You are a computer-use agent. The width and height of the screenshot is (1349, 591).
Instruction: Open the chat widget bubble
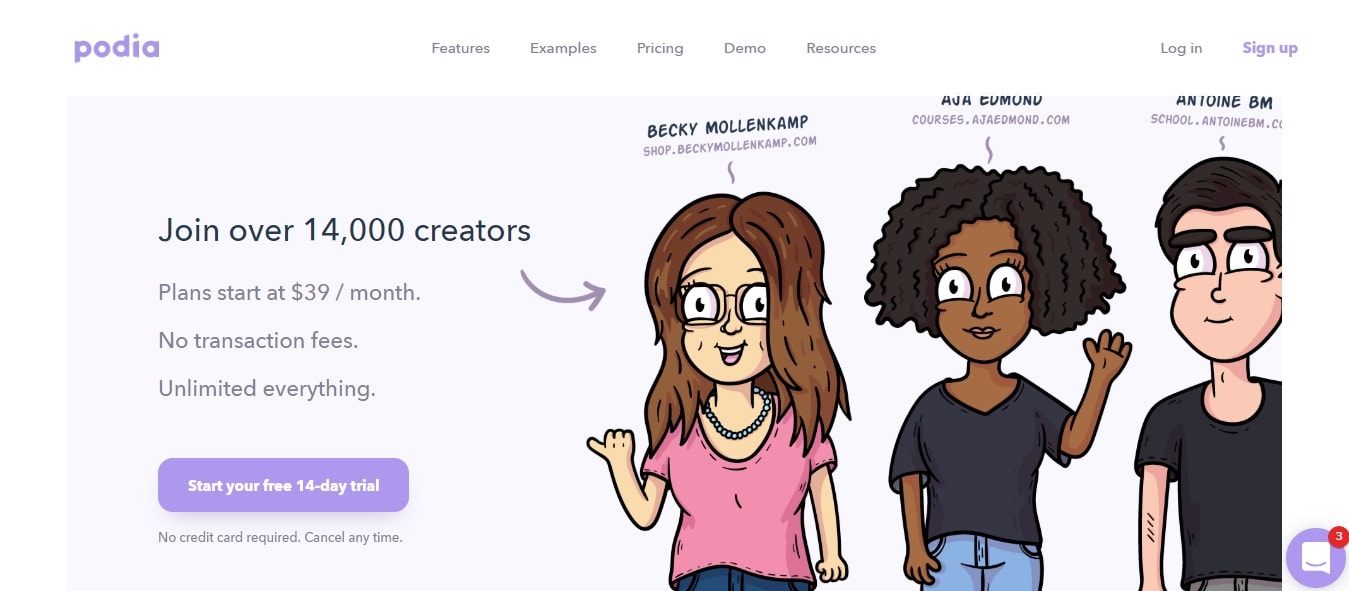1316,558
